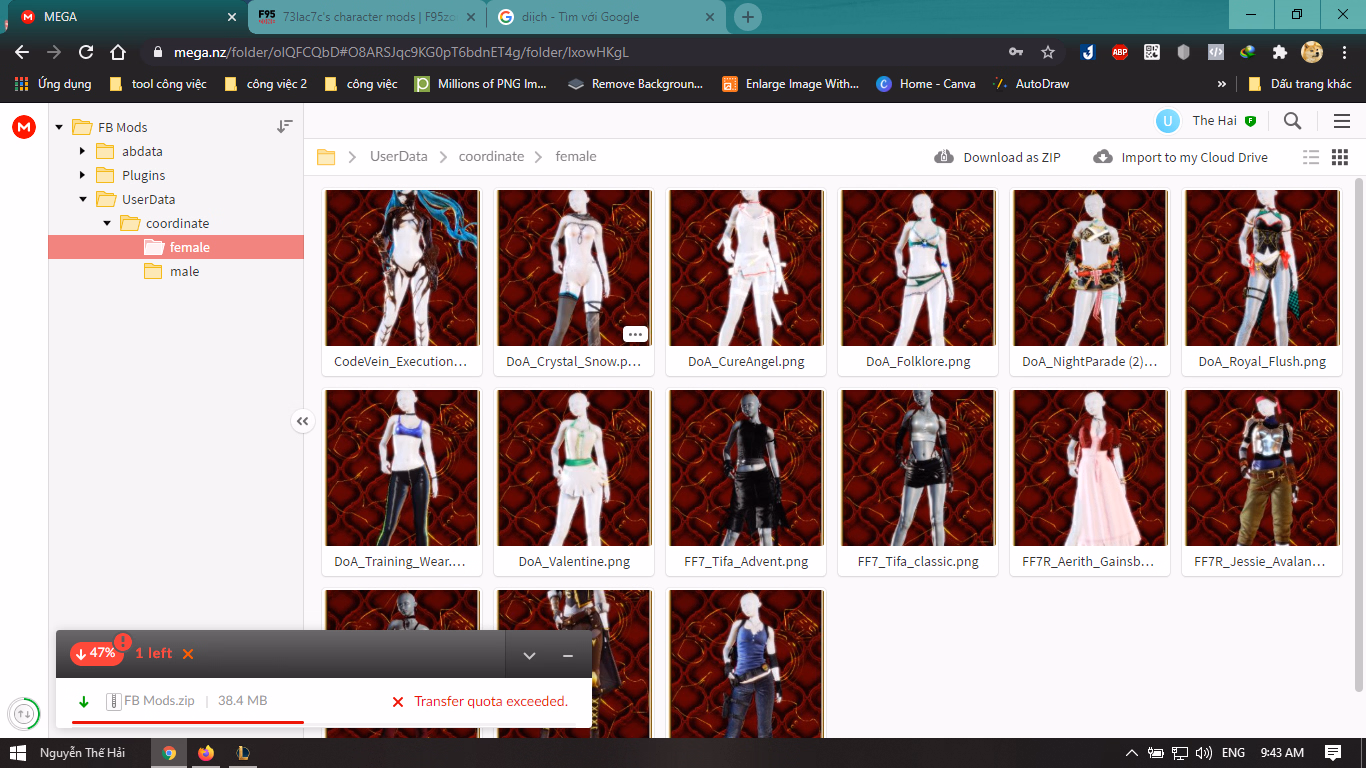Expand the abdata folder in the tree
This screenshot has width=1366, height=768.
pos(83,151)
